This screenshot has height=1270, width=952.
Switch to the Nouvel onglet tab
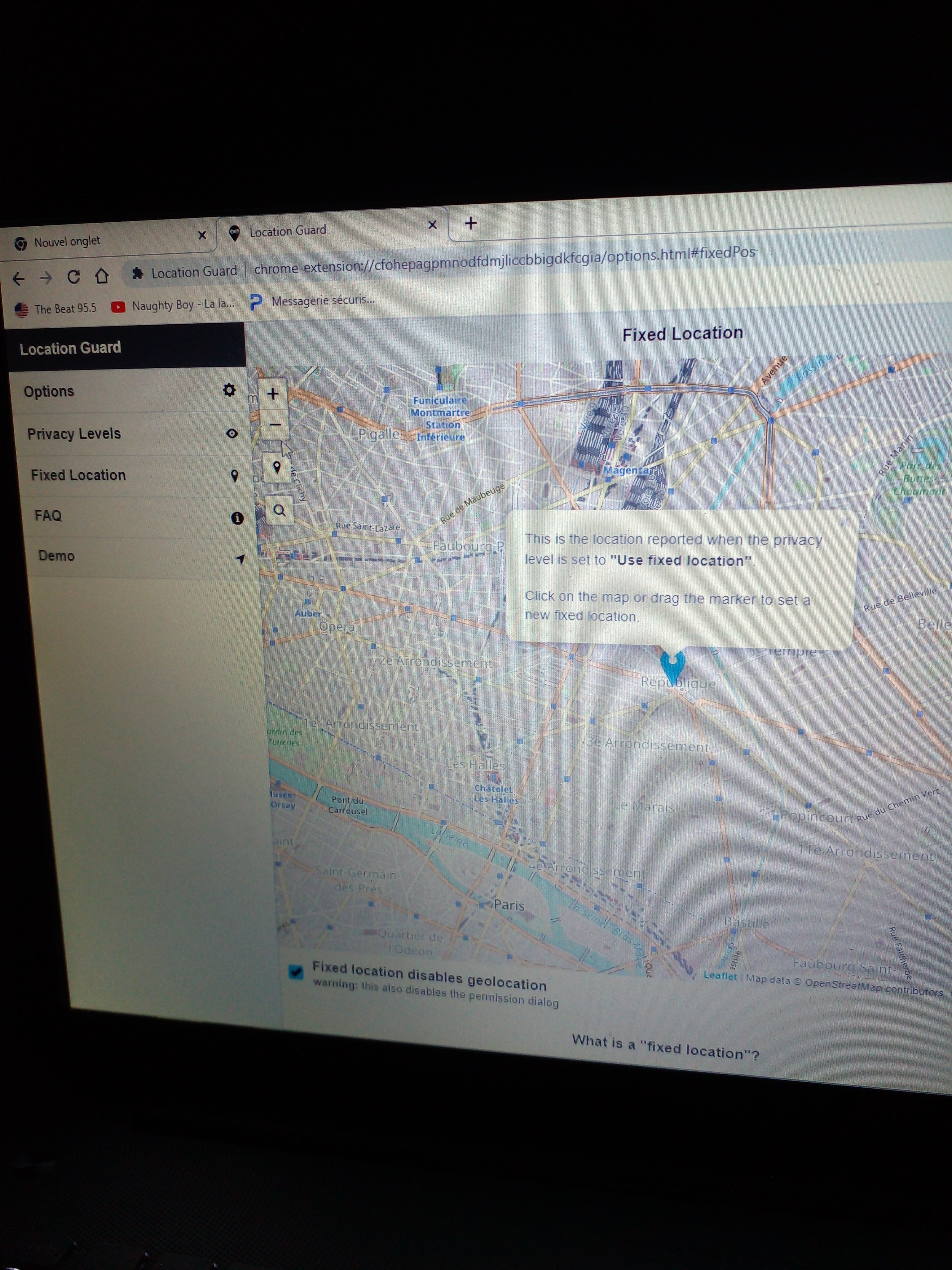pos(67,242)
